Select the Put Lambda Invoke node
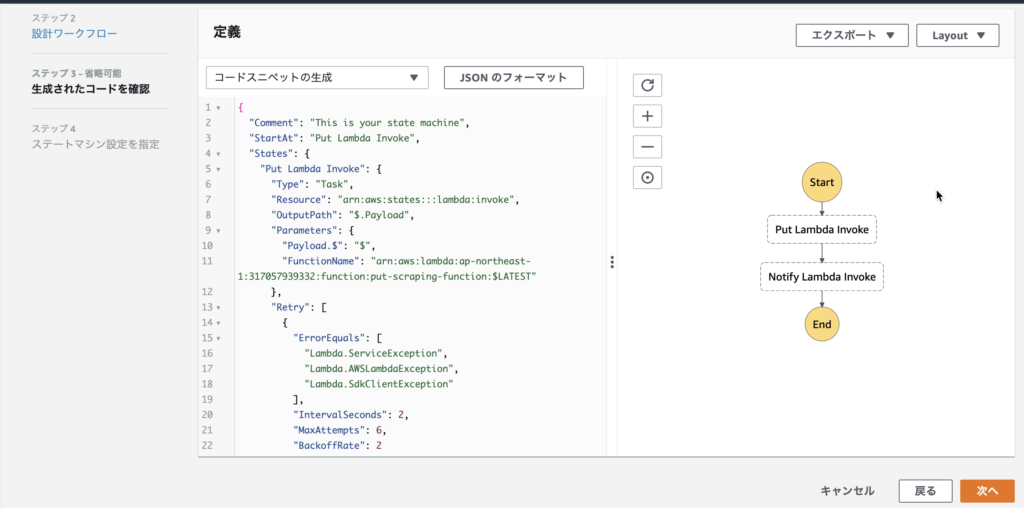The height and width of the screenshot is (508, 1024). (x=822, y=230)
